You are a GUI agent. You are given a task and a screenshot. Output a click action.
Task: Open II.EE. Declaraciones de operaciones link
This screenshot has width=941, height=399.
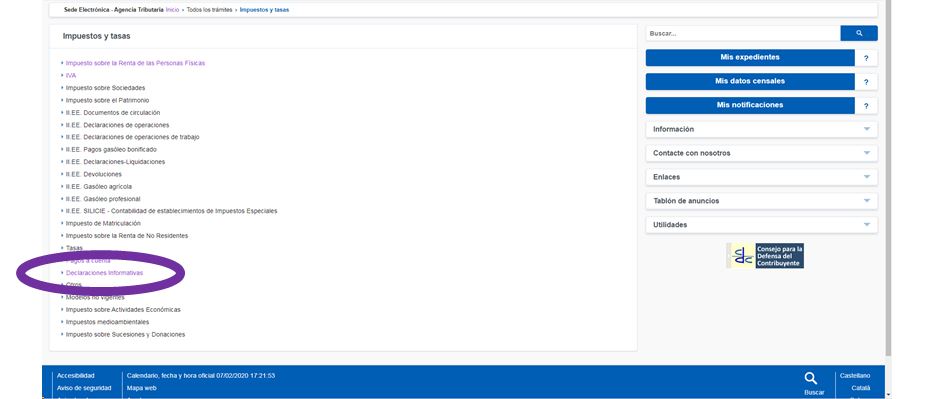117,125
